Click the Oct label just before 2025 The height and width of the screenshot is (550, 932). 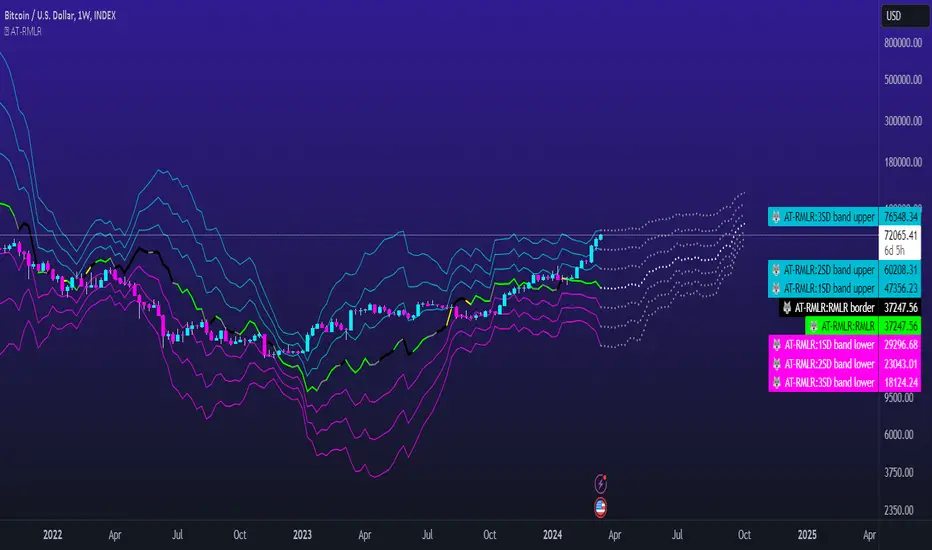point(744,535)
